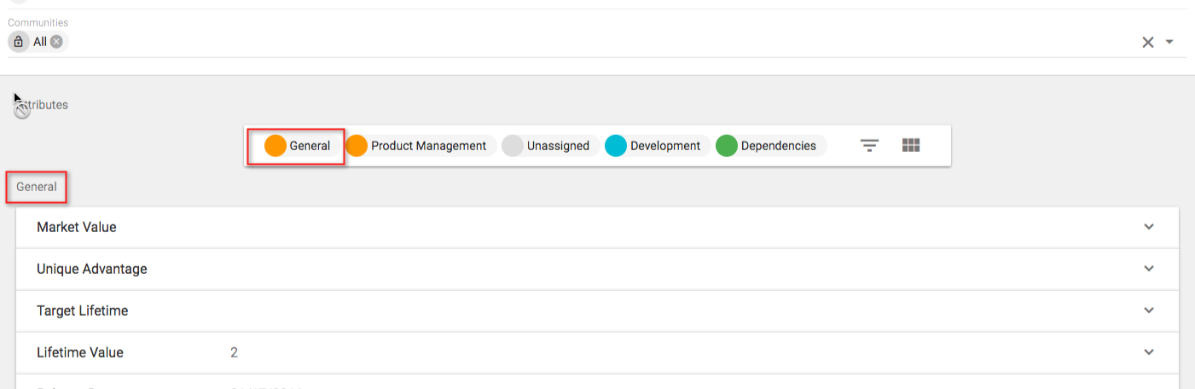Click the grey Unassigned circle
Image resolution: width=1195 pixels, height=389 pixels.
[x=513, y=146]
